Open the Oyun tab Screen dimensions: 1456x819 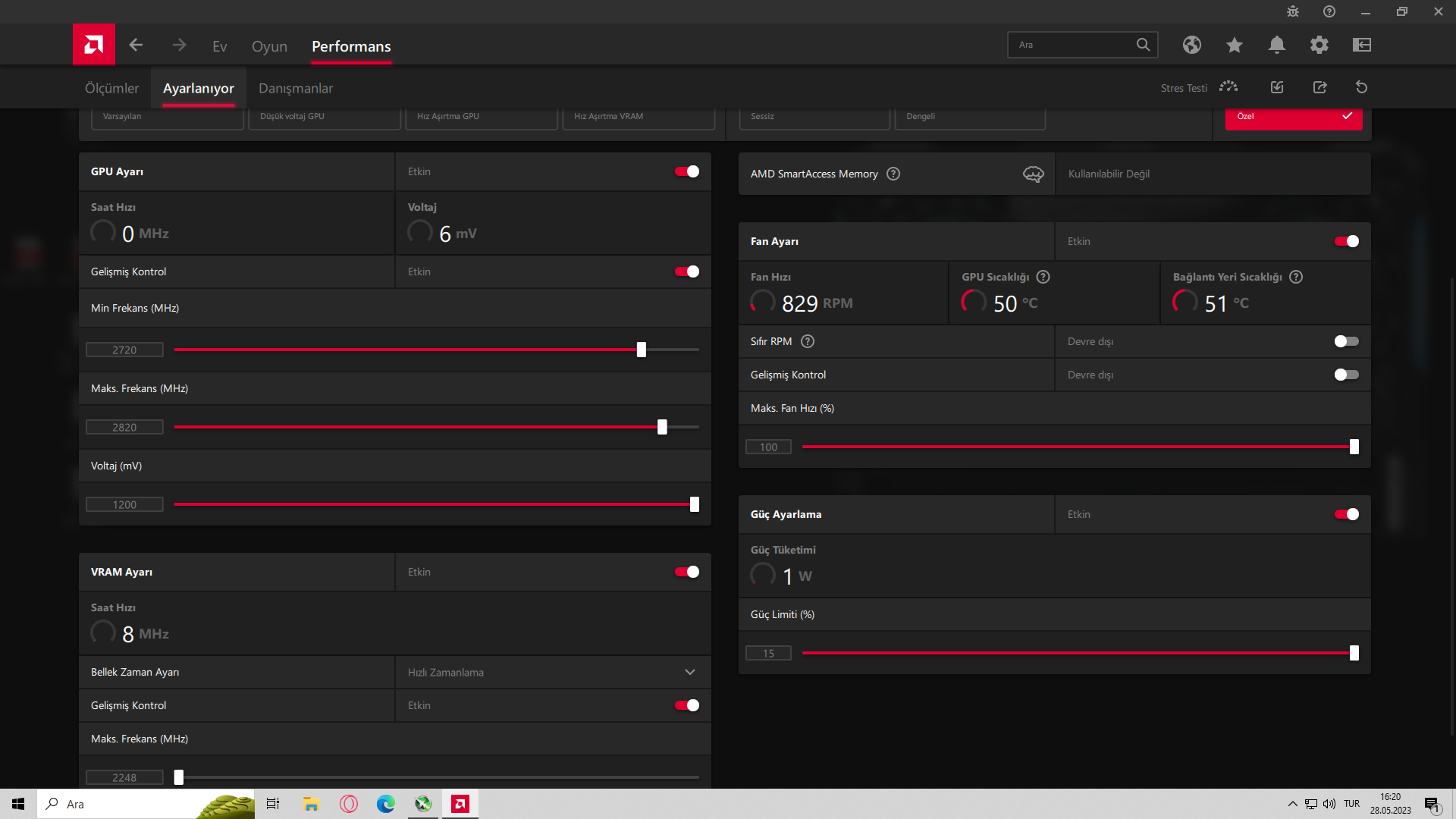tap(269, 46)
